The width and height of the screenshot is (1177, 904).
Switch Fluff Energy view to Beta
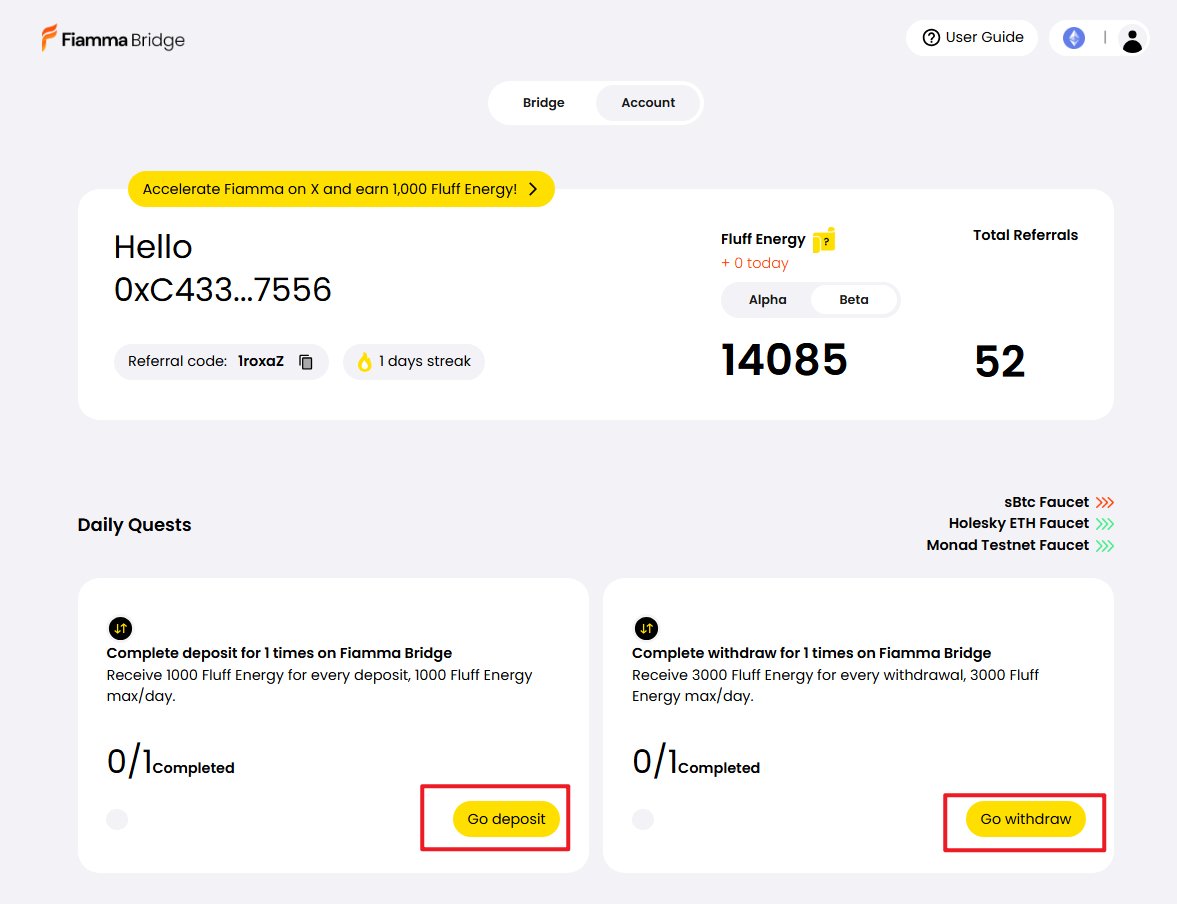pyautogui.click(x=853, y=300)
